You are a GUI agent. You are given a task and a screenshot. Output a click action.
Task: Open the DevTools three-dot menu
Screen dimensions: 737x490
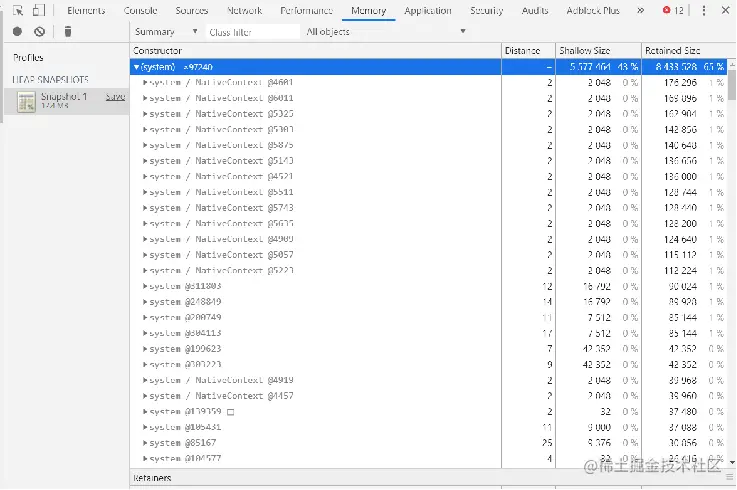(x=704, y=10)
